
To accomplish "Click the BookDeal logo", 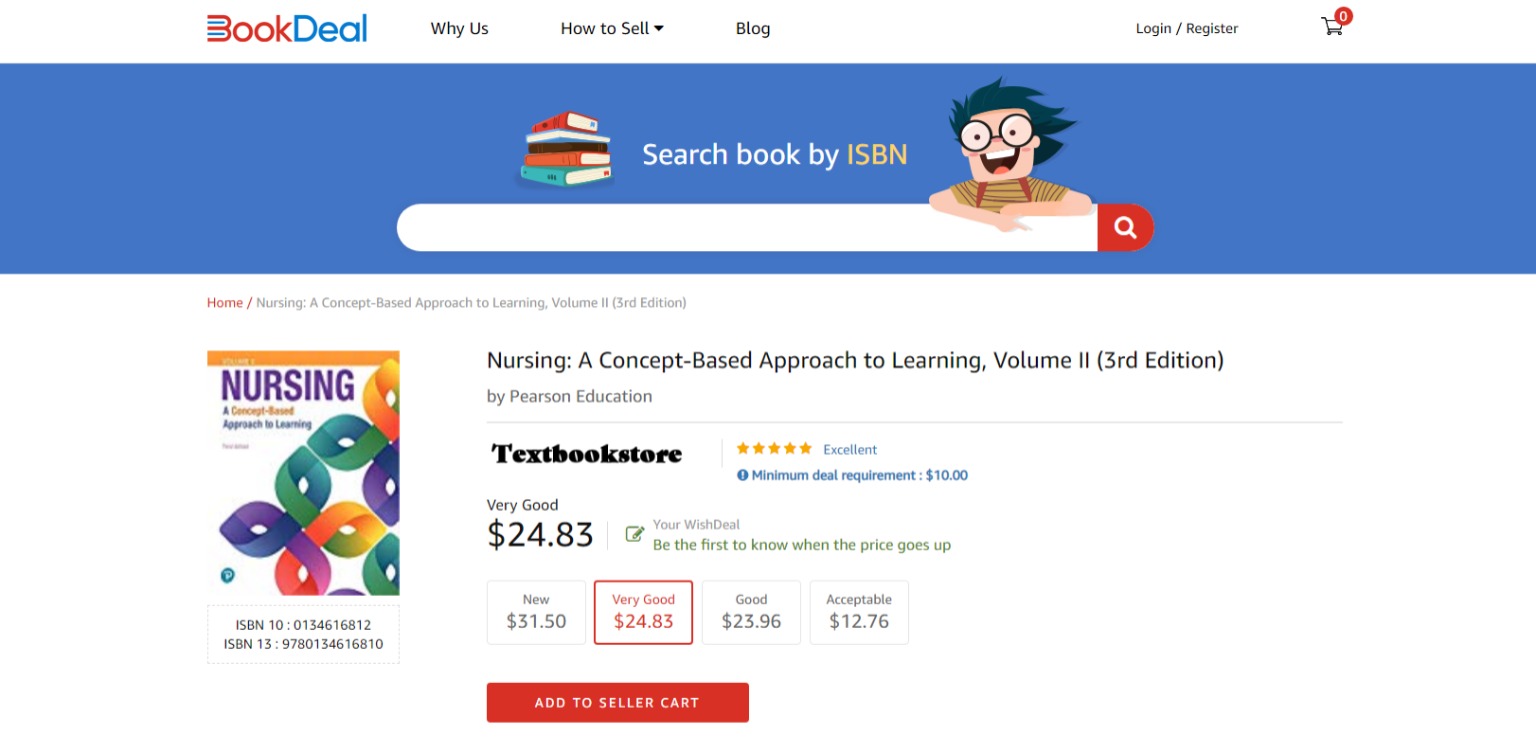I will pos(287,28).
